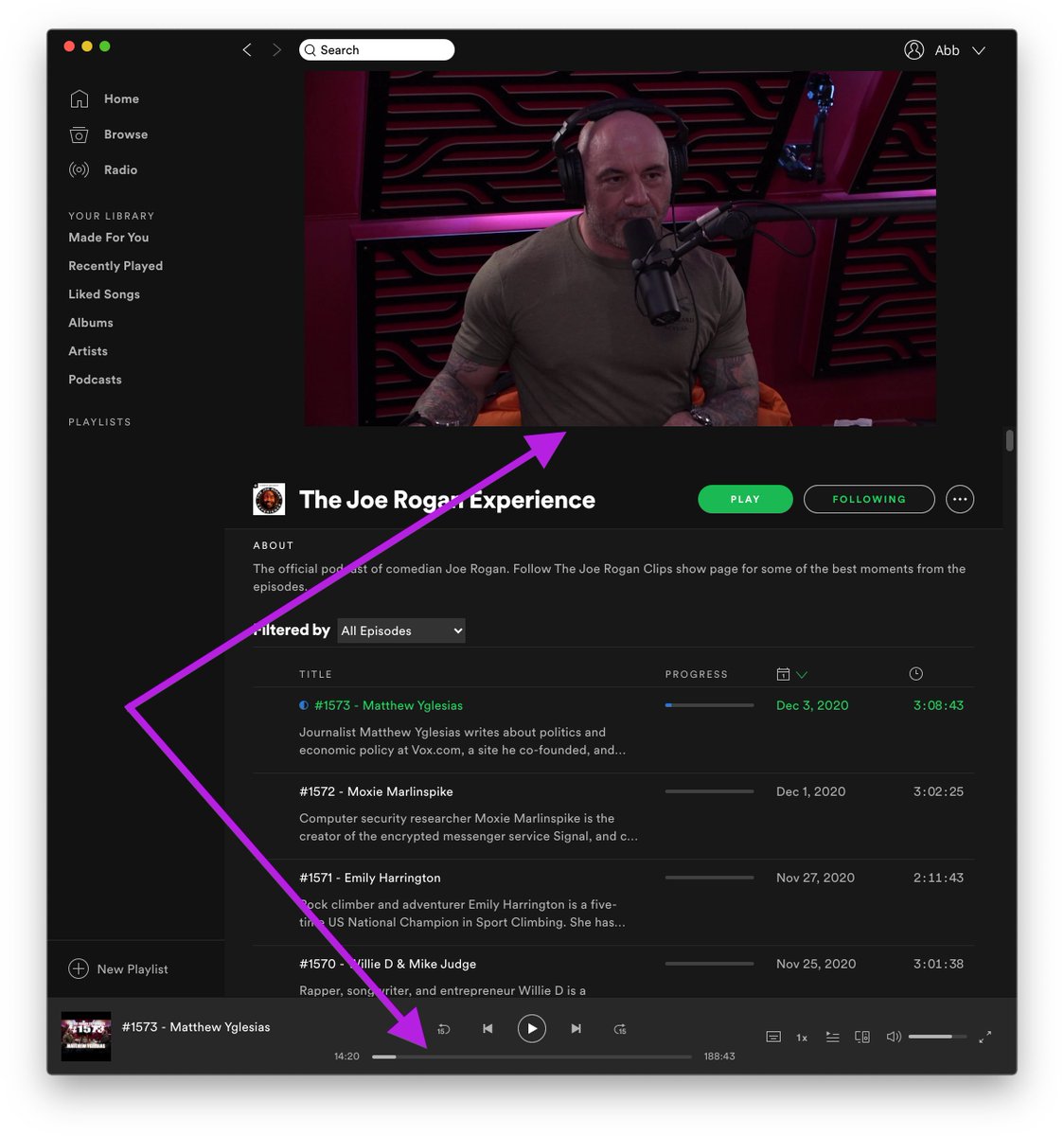Viewport: 1064px width, 1136px height.
Task: Click the play button in the player bar
Action: coord(532,1028)
